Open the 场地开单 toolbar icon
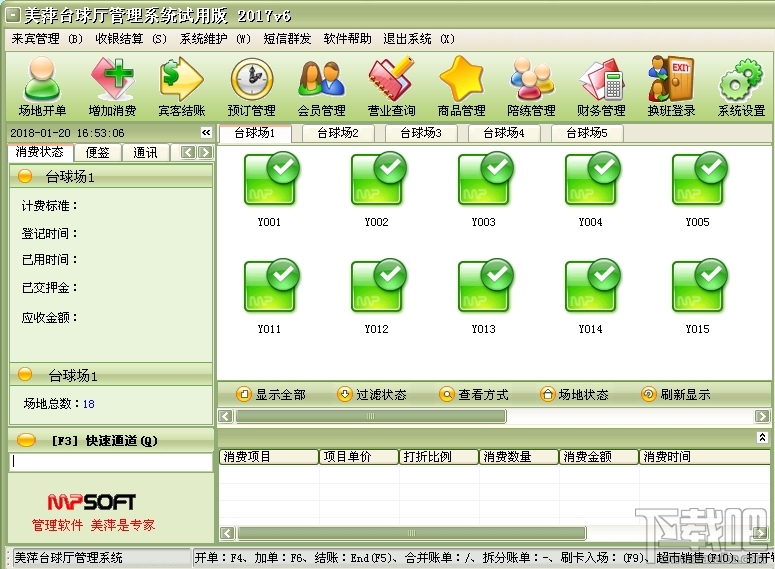The height and width of the screenshot is (569, 775). [x=43, y=87]
